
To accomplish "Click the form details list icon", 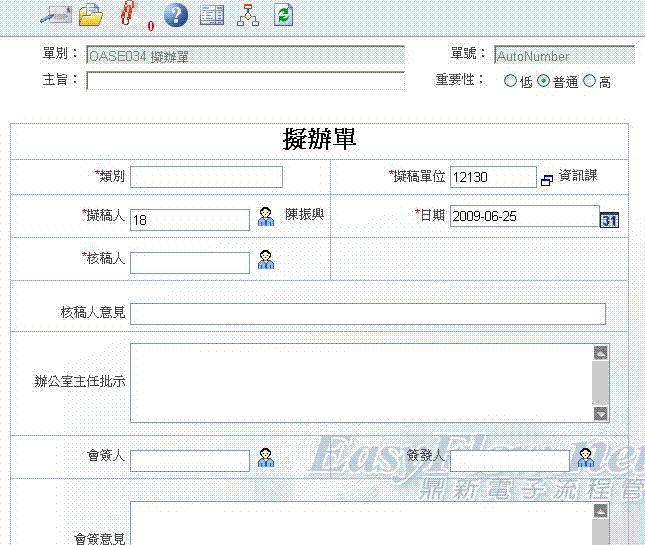I will click(x=212, y=15).
